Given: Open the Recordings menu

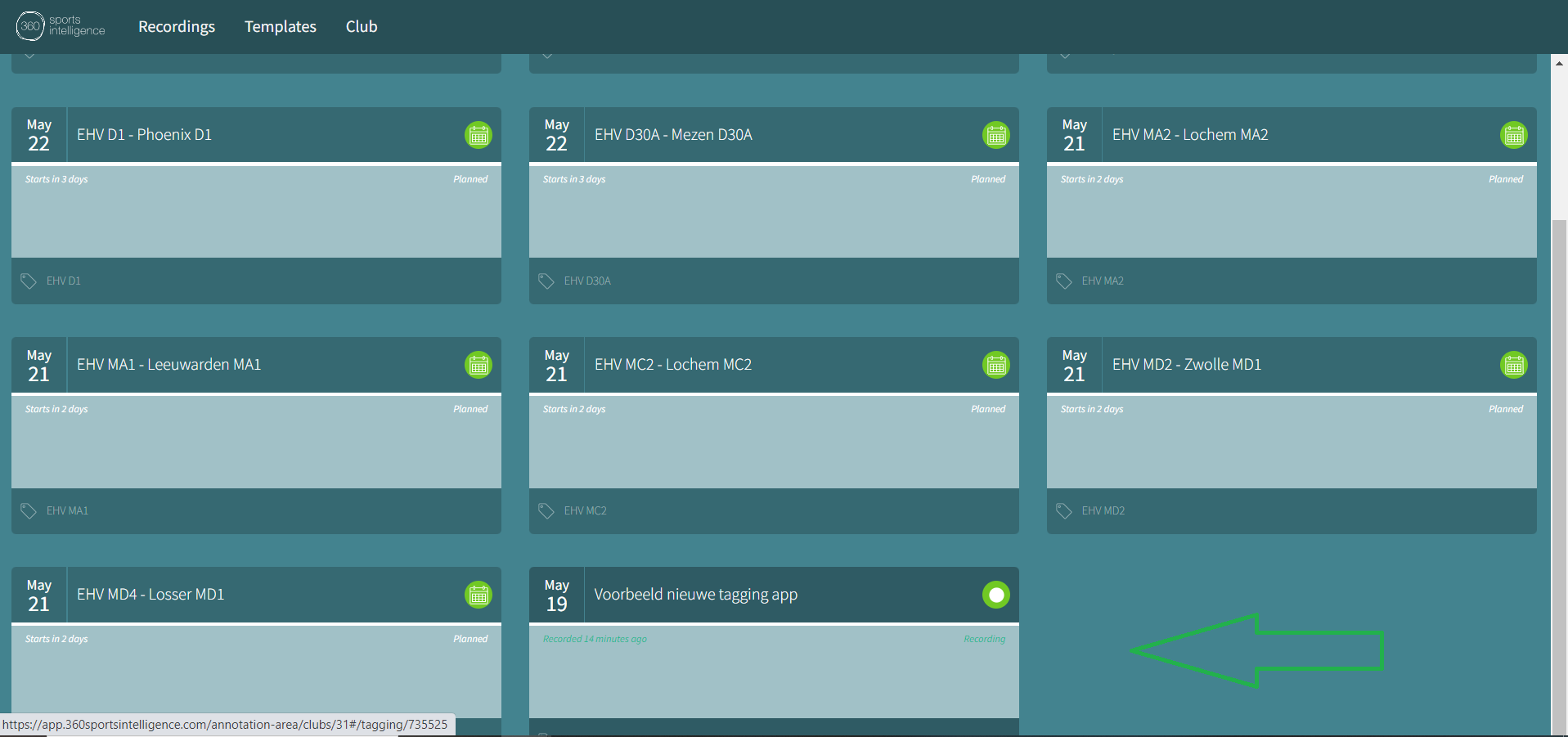Looking at the screenshot, I should click(176, 26).
